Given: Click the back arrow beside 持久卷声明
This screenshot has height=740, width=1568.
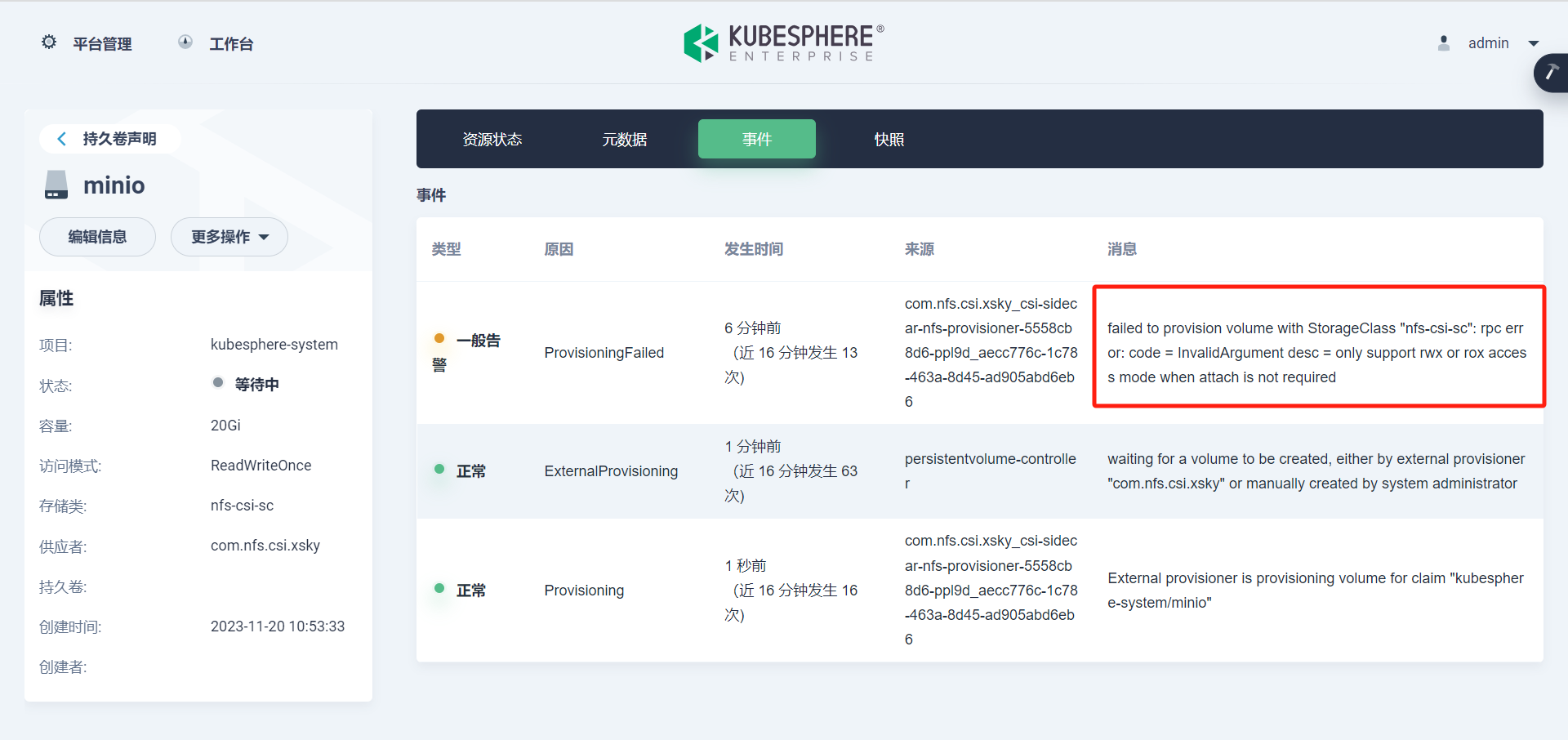Looking at the screenshot, I should click(x=62, y=138).
